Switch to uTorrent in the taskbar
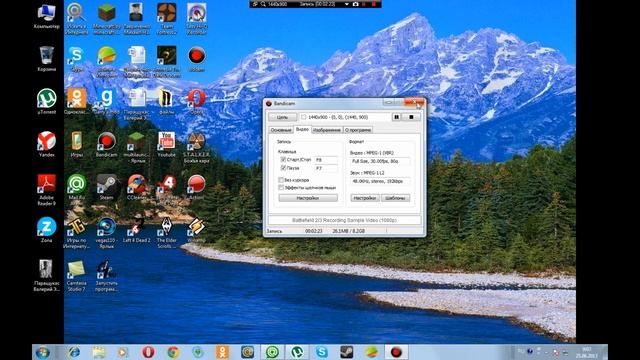The width and height of the screenshot is (640, 360). point(297,352)
